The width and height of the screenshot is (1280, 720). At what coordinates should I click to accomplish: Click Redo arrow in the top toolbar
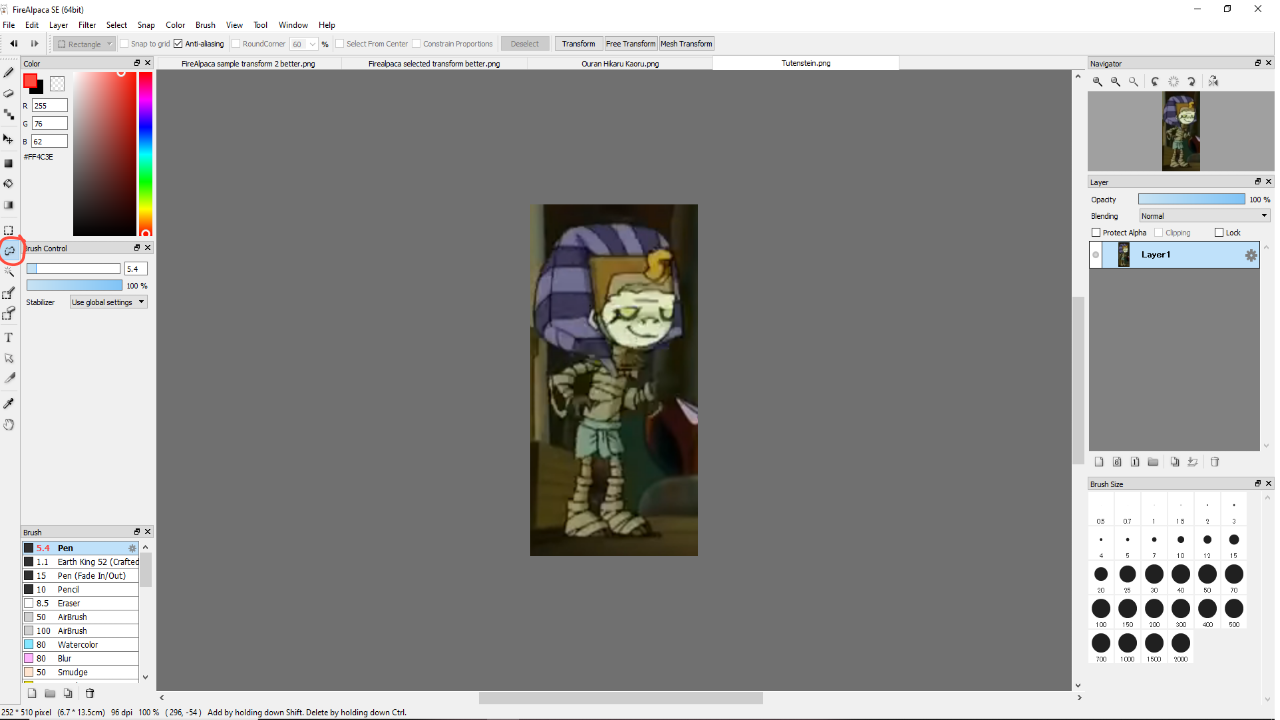point(34,44)
